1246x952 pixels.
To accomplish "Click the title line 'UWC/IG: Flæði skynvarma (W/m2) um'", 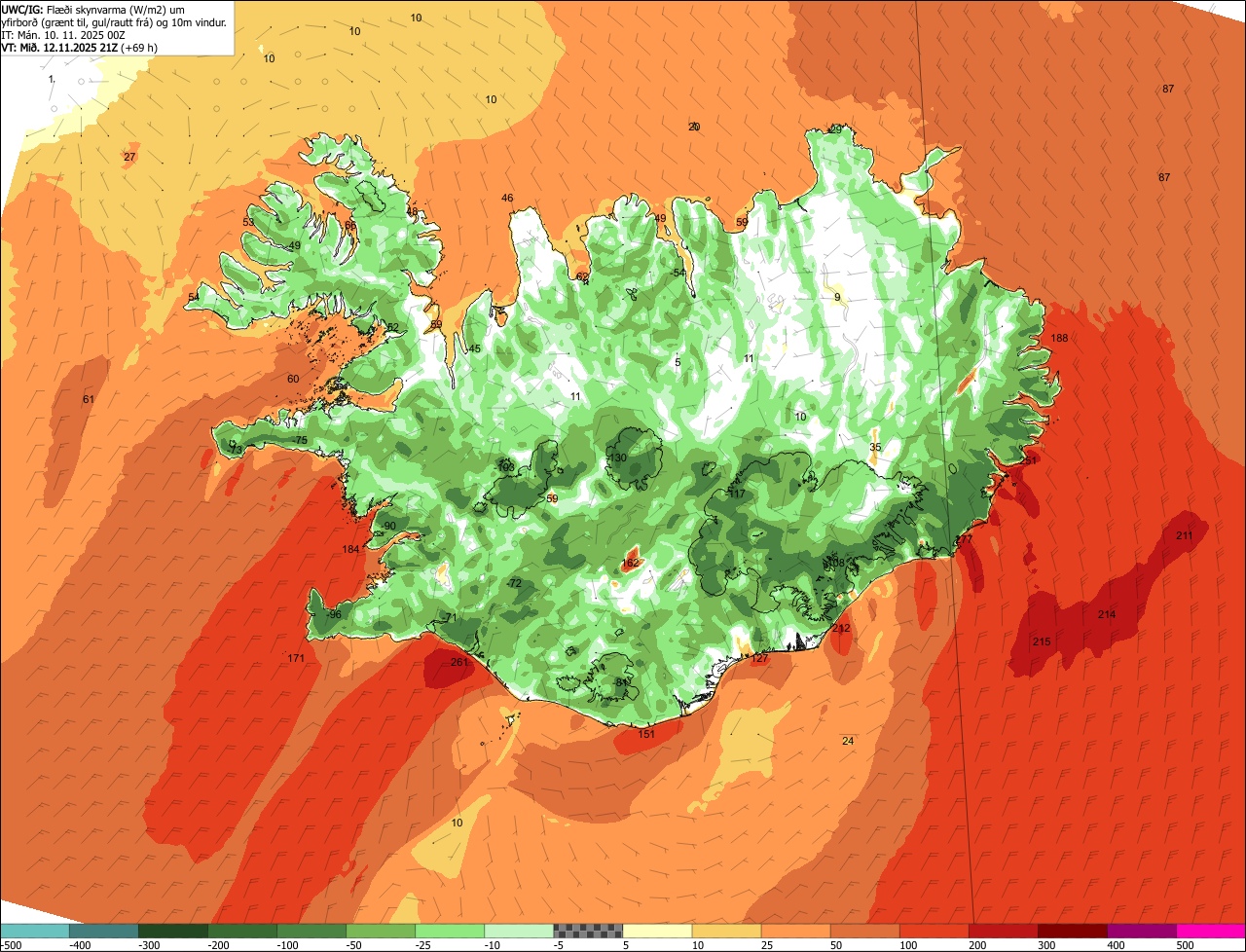I will [x=92, y=10].
